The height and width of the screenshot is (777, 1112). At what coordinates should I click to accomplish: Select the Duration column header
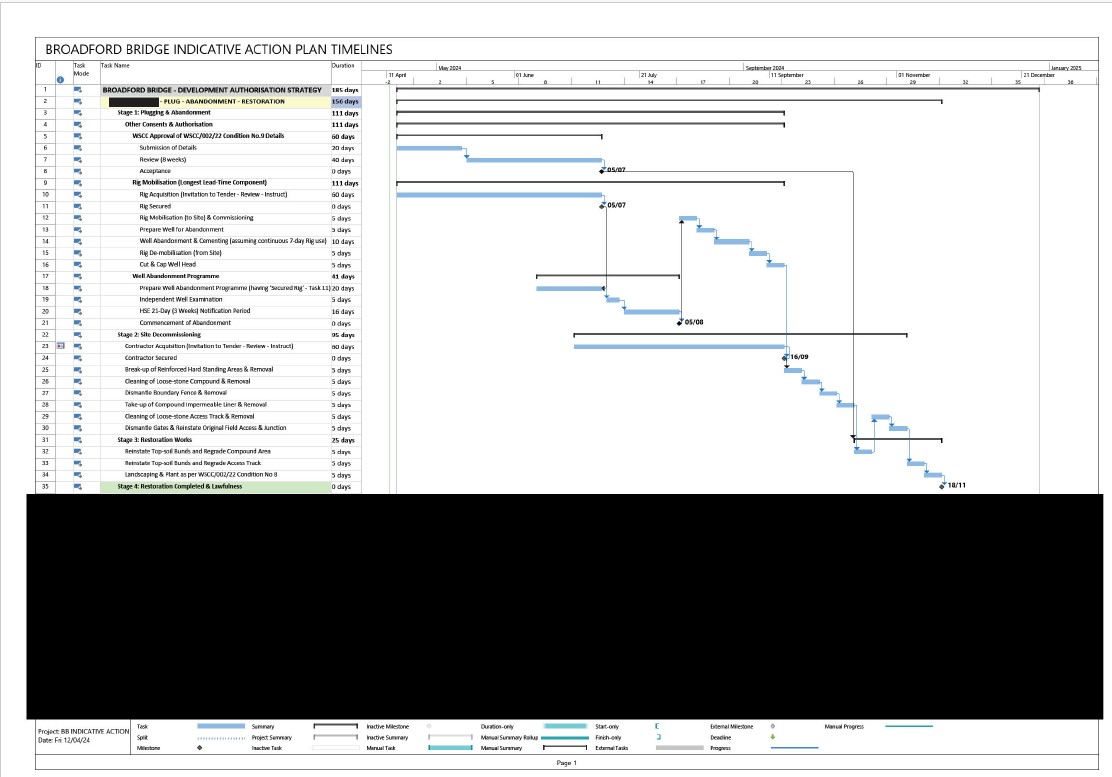(343, 65)
